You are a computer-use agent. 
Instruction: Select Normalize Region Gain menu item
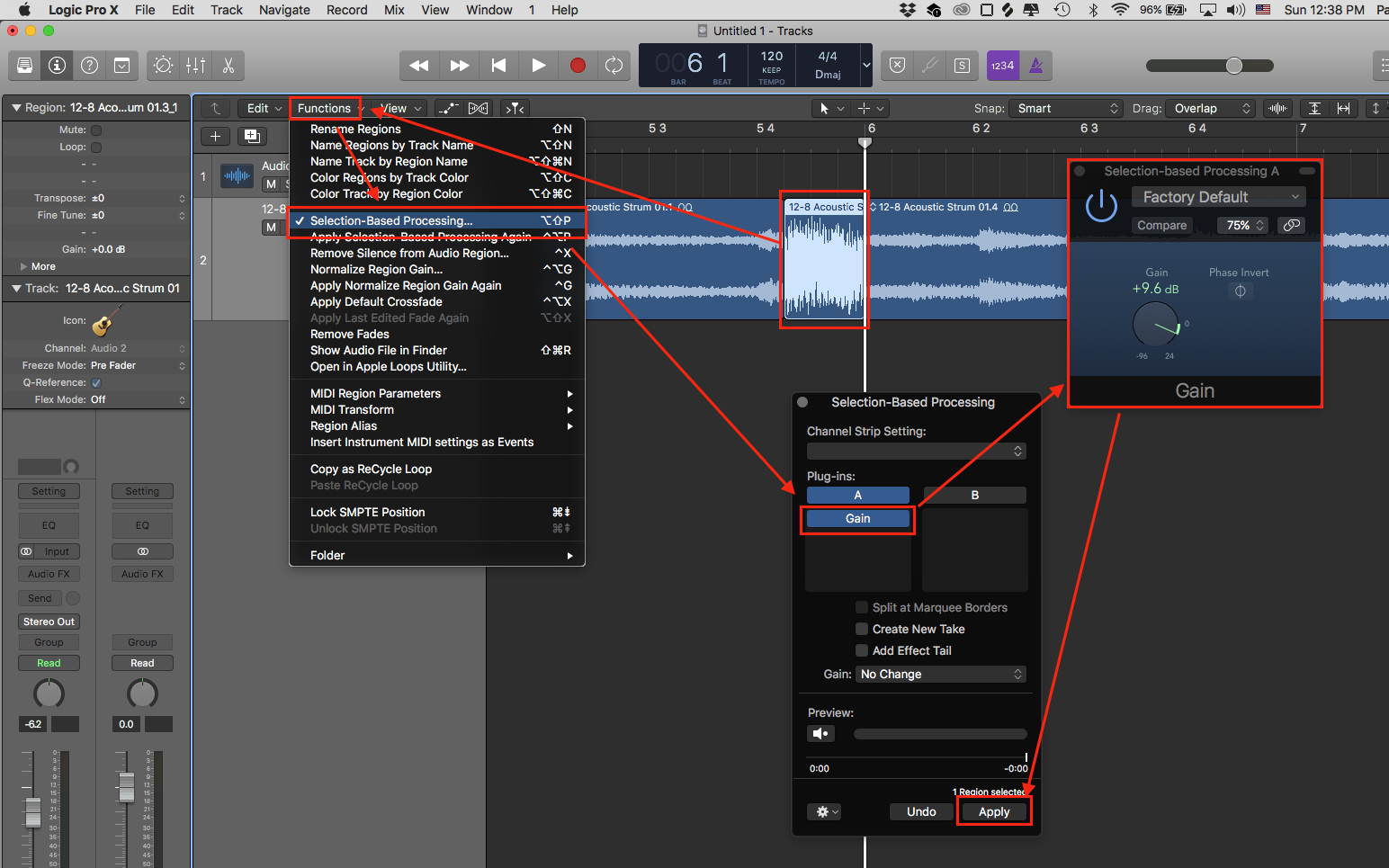pyautogui.click(x=376, y=269)
